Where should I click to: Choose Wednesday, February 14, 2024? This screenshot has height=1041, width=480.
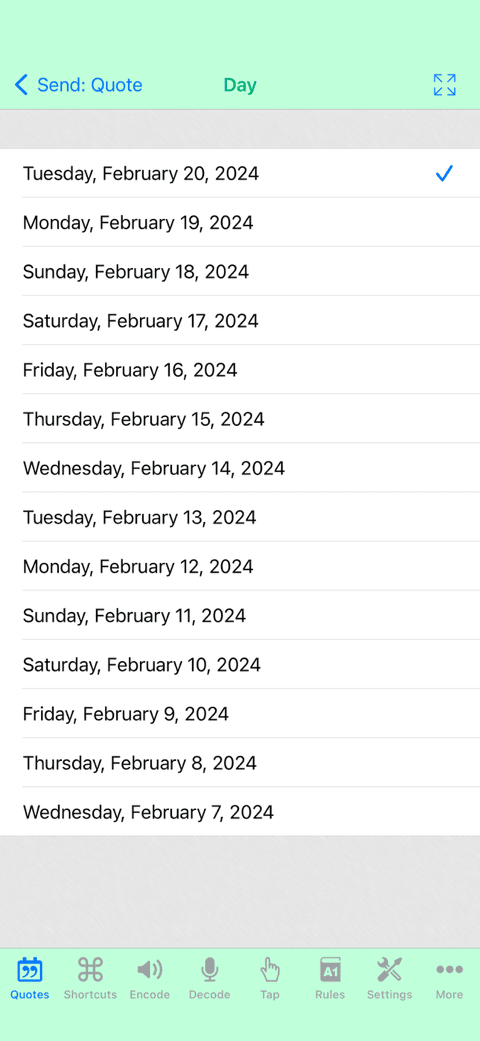tap(240, 468)
